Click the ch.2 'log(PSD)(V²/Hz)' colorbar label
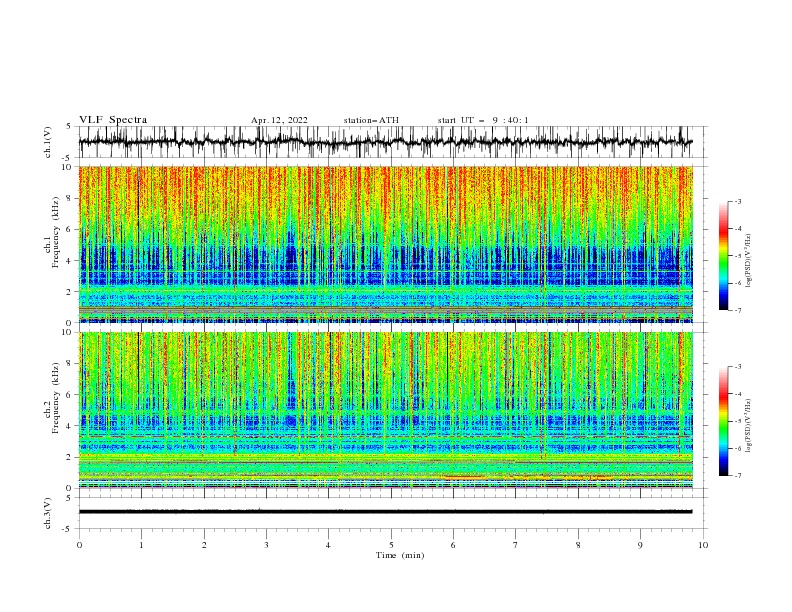The height and width of the screenshot is (612, 792). click(x=748, y=426)
